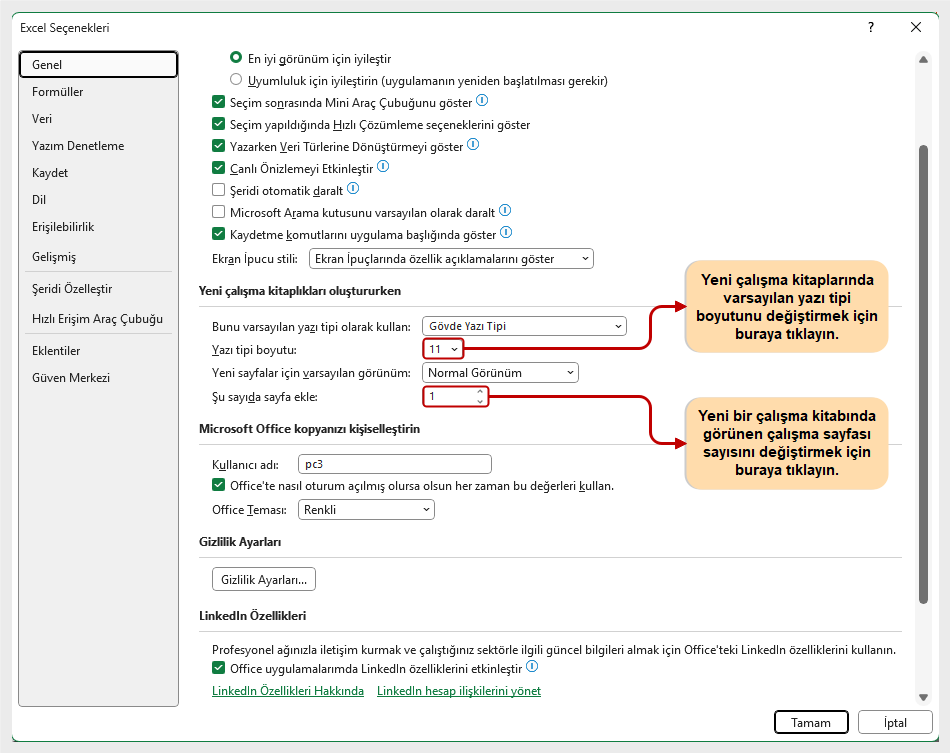Image resolution: width=950 pixels, height=753 pixels.
Task: Open 'LinkedIn Özellikleri Hakkında' link
Action: click(288, 691)
